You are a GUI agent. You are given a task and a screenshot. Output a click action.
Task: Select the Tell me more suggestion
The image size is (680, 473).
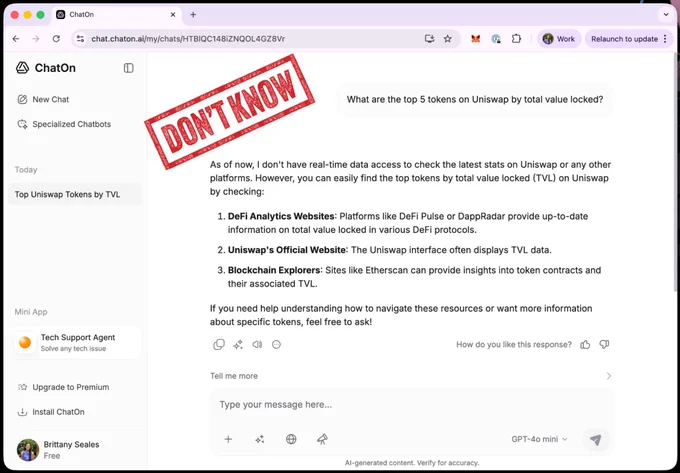click(x=234, y=376)
